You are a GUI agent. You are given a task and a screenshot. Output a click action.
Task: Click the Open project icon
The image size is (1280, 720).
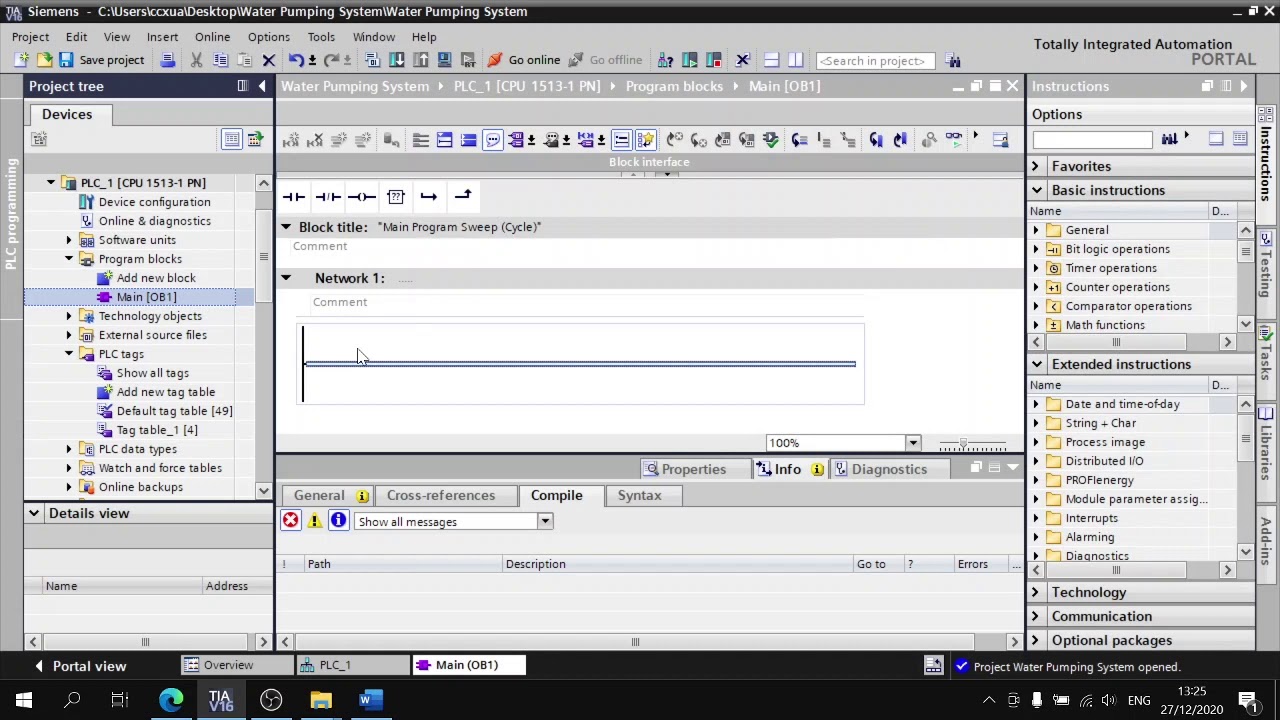point(44,60)
